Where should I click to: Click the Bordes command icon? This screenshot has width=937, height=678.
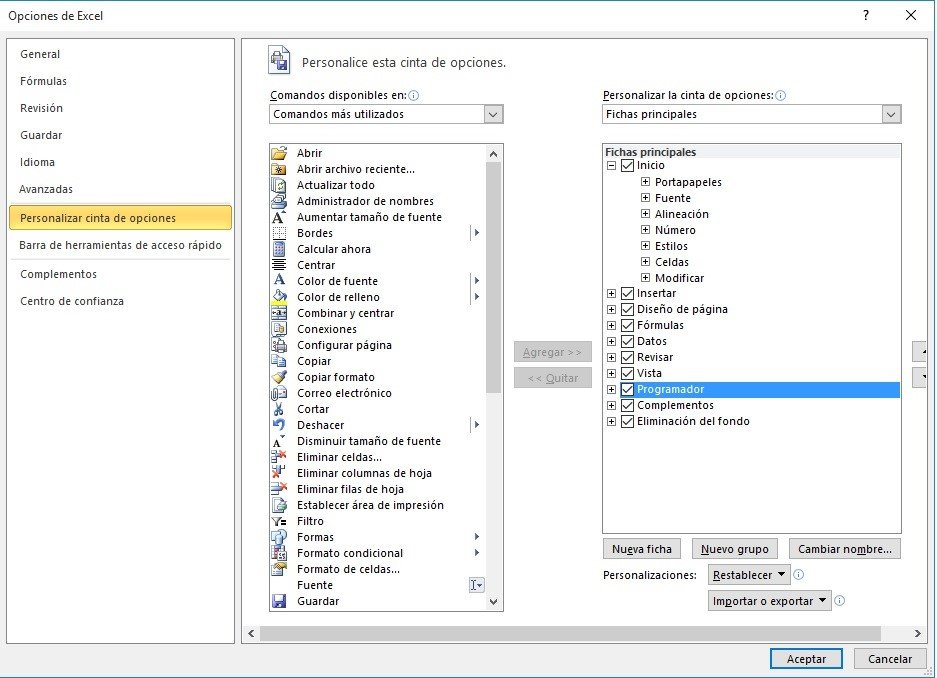pyautogui.click(x=279, y=233)
